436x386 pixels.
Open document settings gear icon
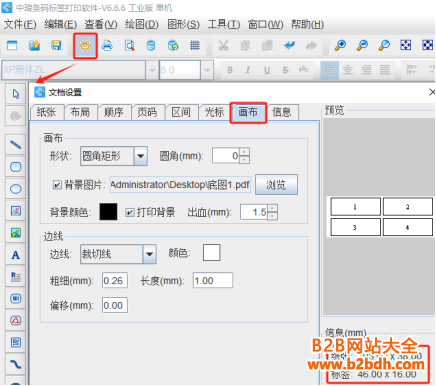(x=85, y=45)
